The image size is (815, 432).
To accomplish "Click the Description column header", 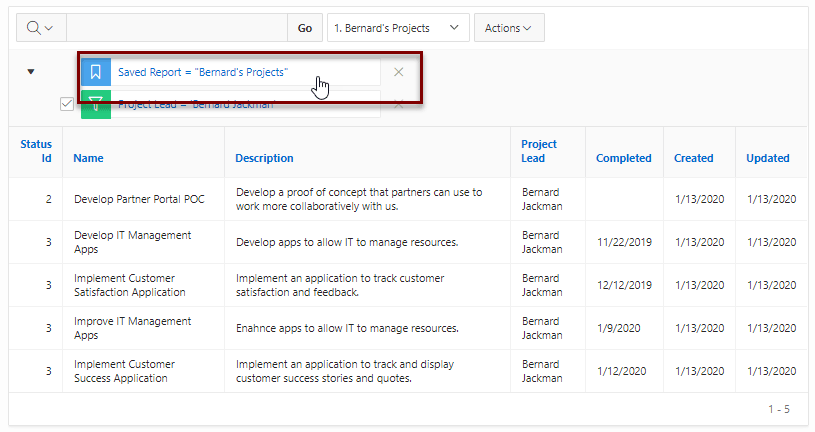I will 264,158.
